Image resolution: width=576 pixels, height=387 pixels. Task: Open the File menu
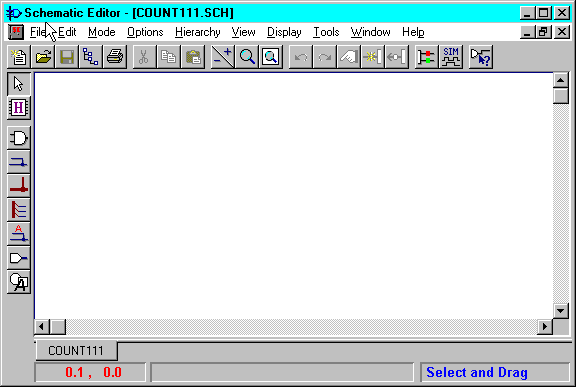(38, 32)
